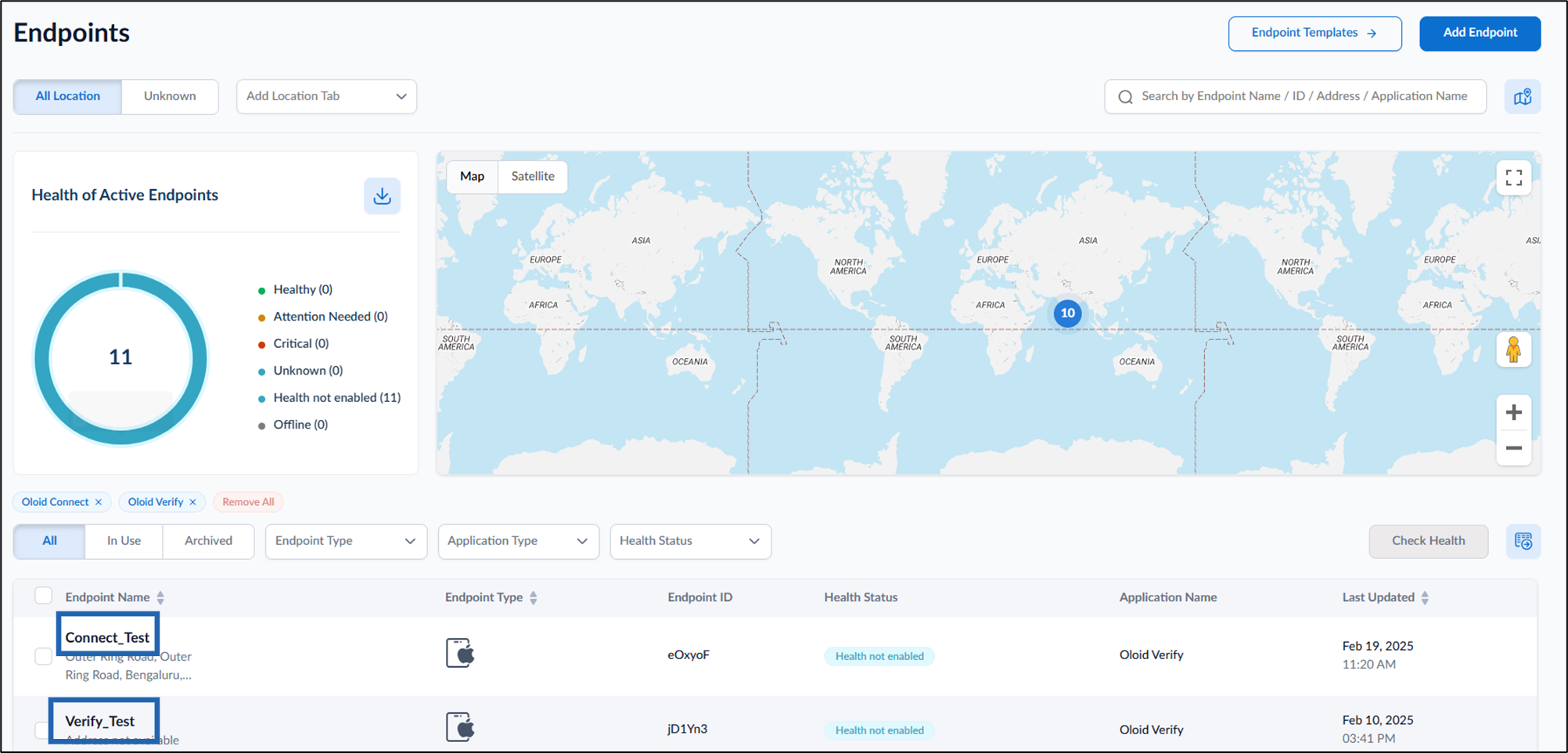The image size is (1568, 753).
Task: Click the health donut chart showing 11
Action: pyautogui.click(x=120, y=358)
